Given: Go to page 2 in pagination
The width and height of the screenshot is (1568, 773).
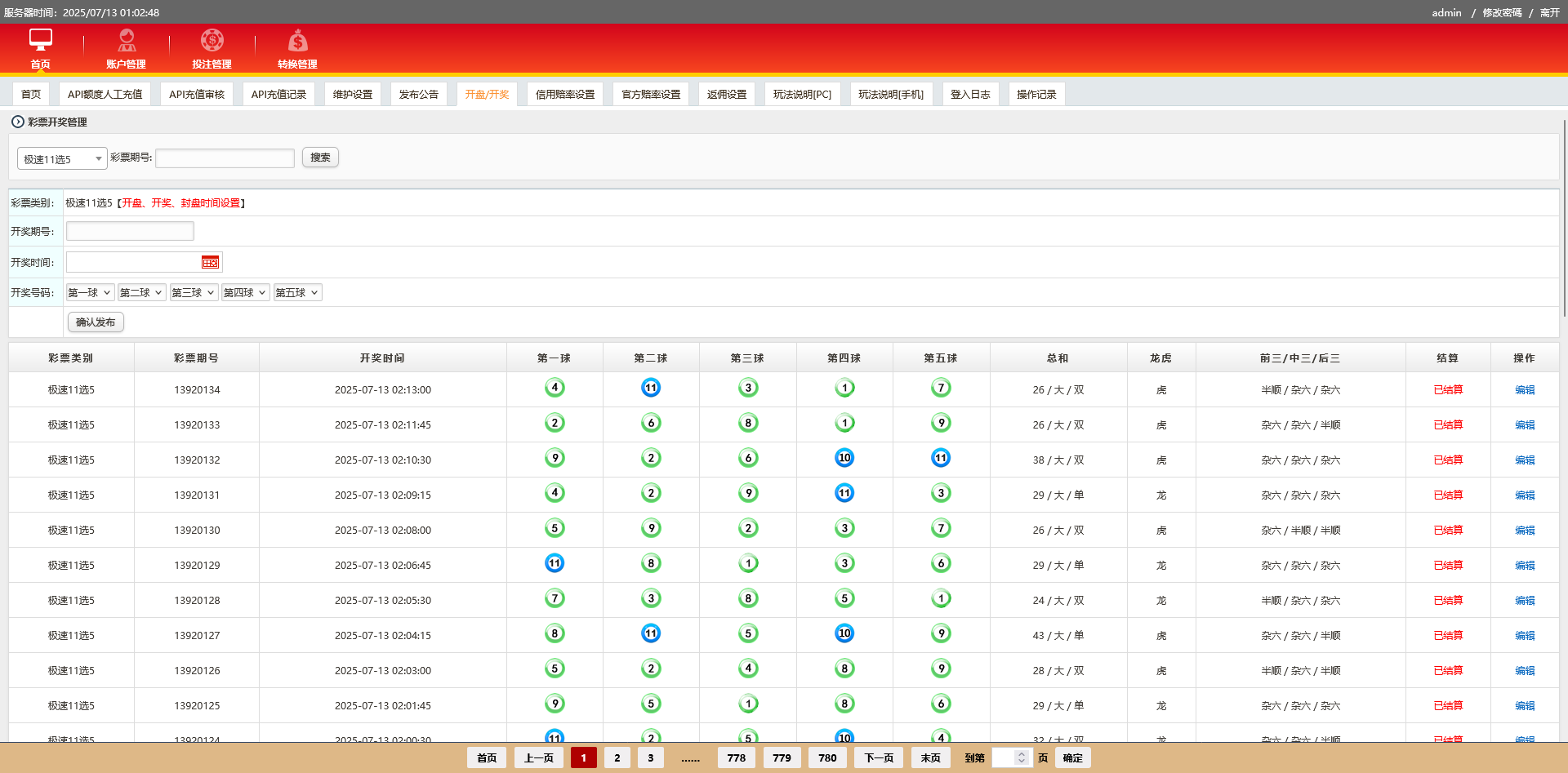Looking at the screenshot, I should 617,757.
